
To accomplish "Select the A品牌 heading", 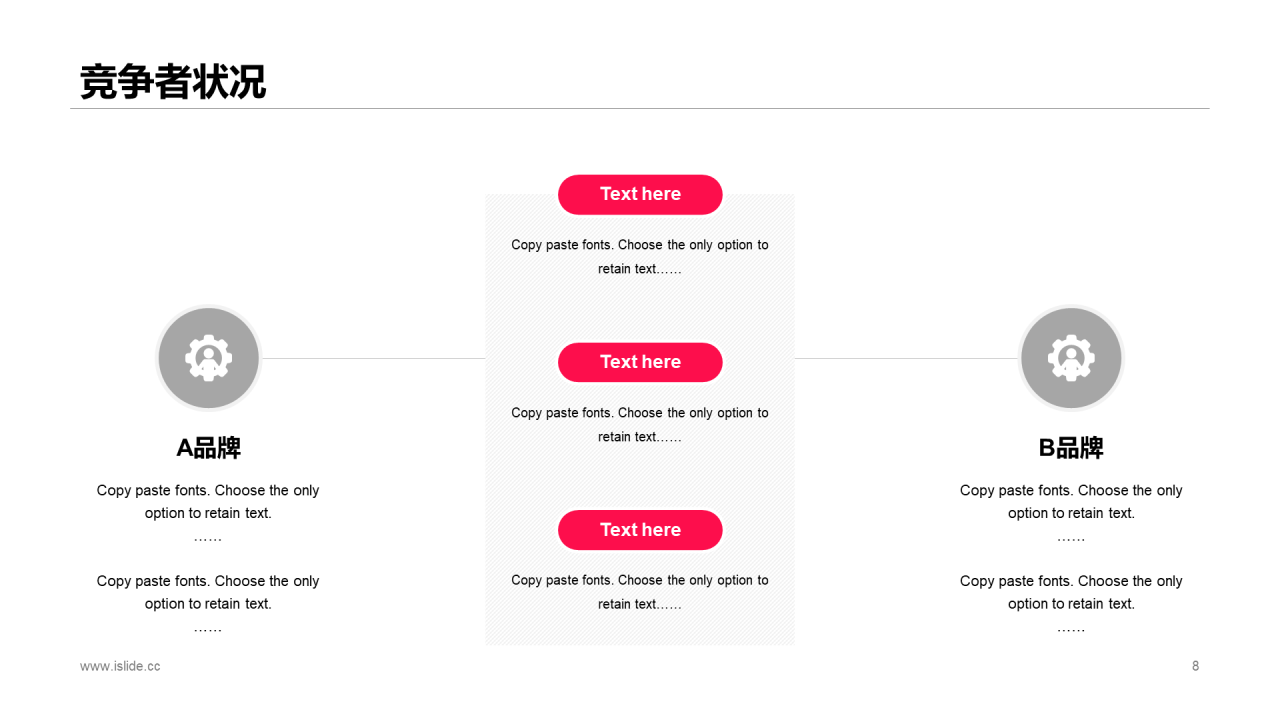I will pos(208,448).
